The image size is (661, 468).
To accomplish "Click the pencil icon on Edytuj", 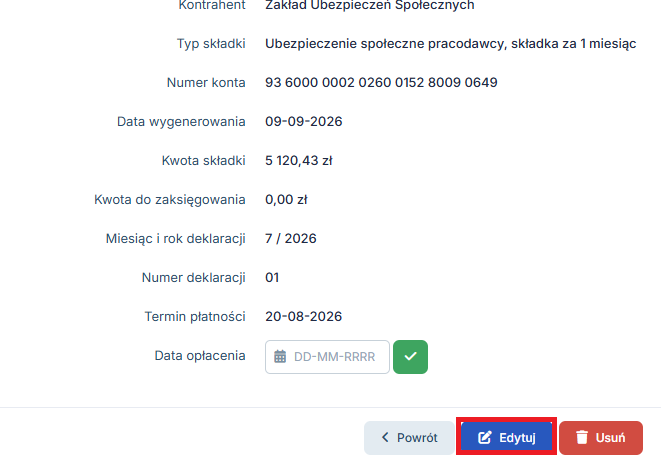I will click(x=485, y=438).
